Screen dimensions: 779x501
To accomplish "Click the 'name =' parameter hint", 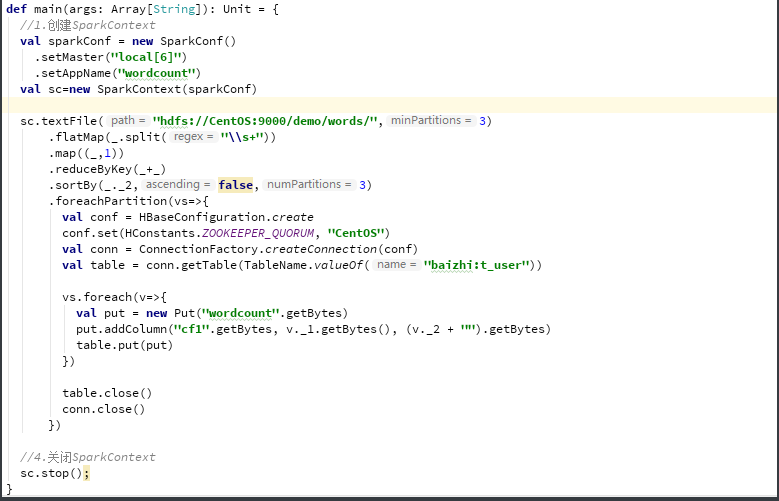I will [x=396, y=264].
